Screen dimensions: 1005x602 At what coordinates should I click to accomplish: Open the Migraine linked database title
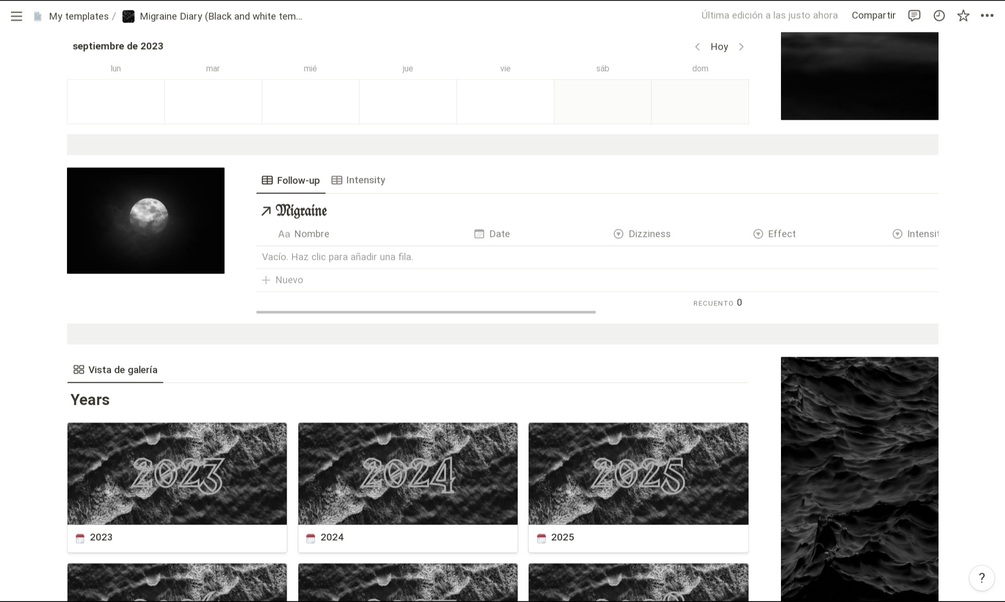(301, 210)
